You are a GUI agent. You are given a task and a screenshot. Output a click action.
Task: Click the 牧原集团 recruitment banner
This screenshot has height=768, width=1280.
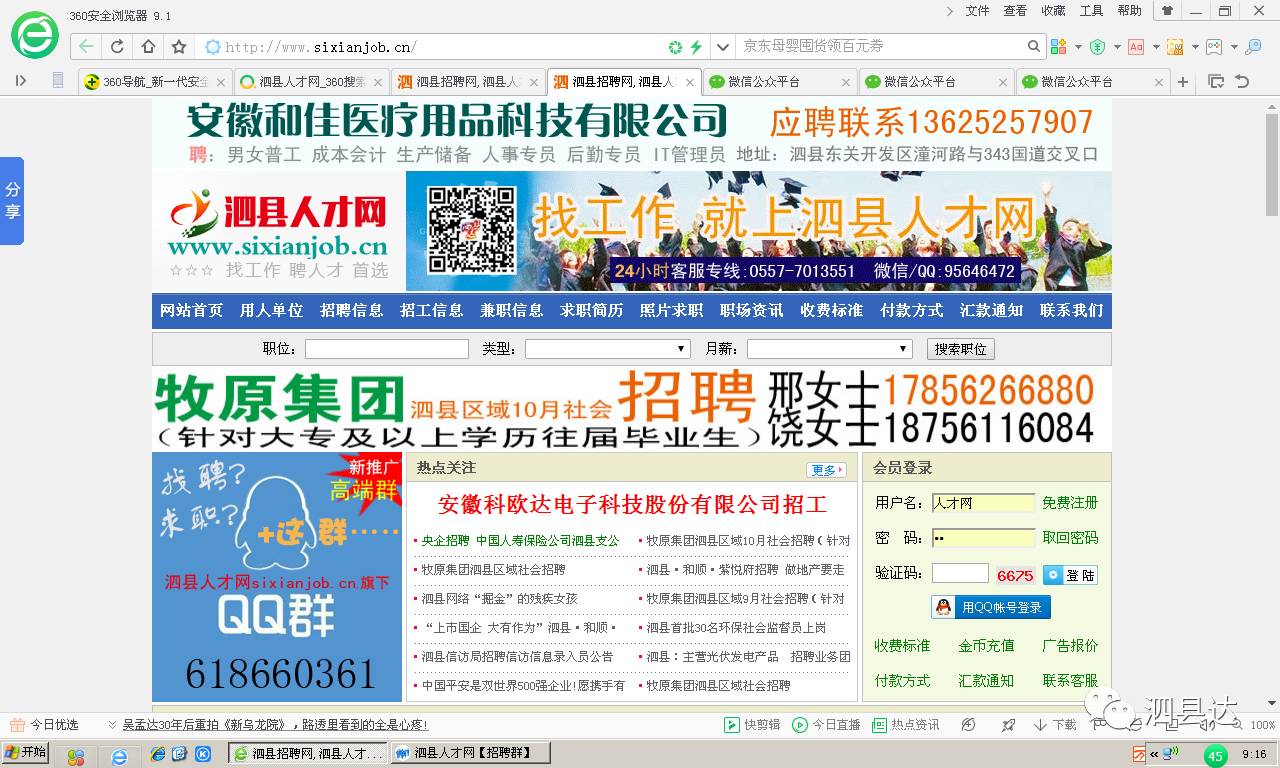click(632, 409)
